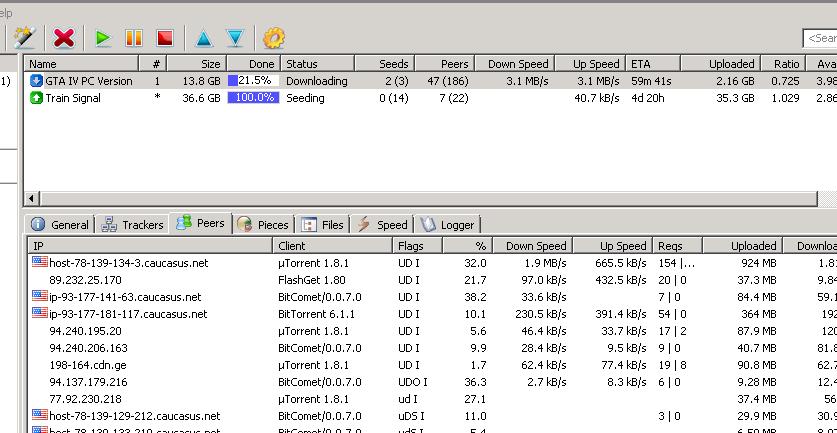
Task: Switch to the Trackers tab
Action: click(x=132, y=225)
